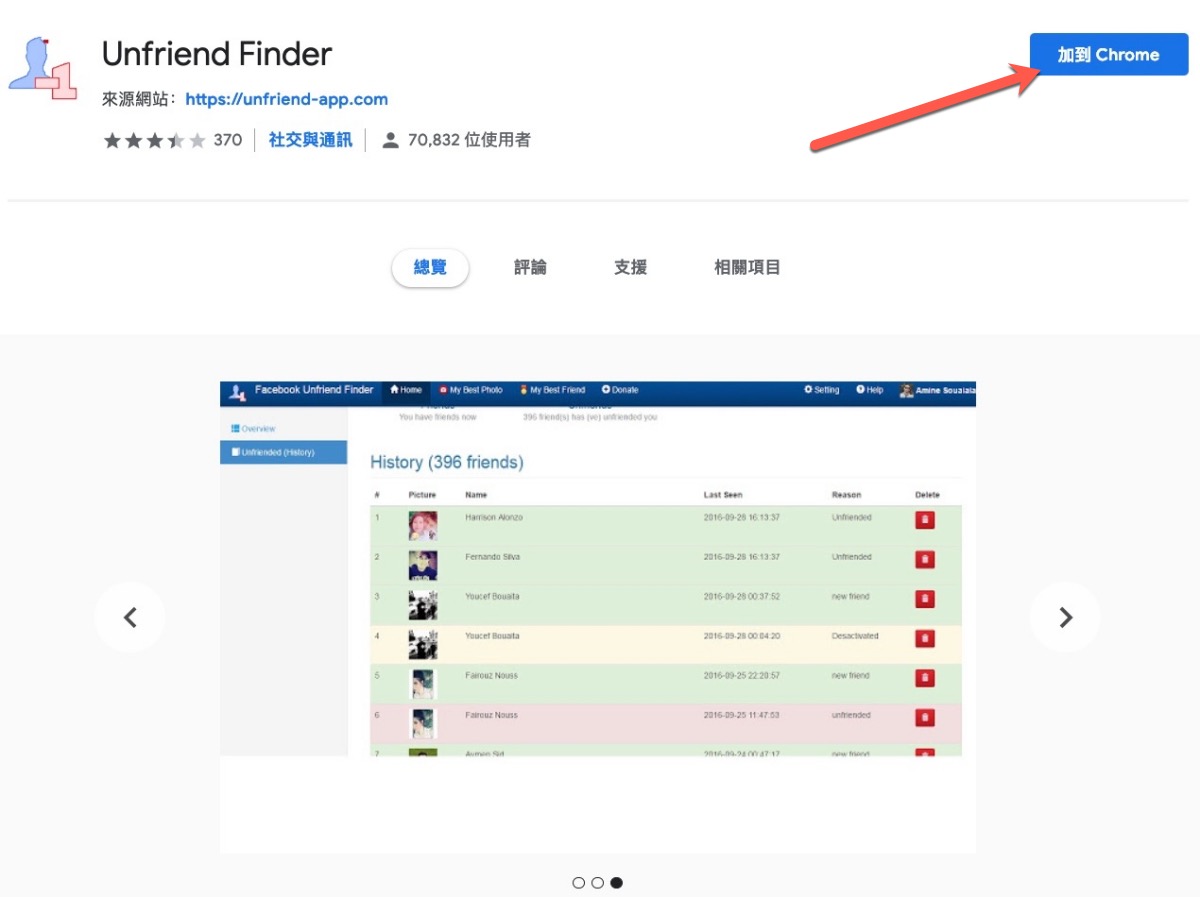Image resolution: width=1200 pixels, height=897 pixels.
Task: Open Setting in the screenshot navbar
Action: [822, 390]
